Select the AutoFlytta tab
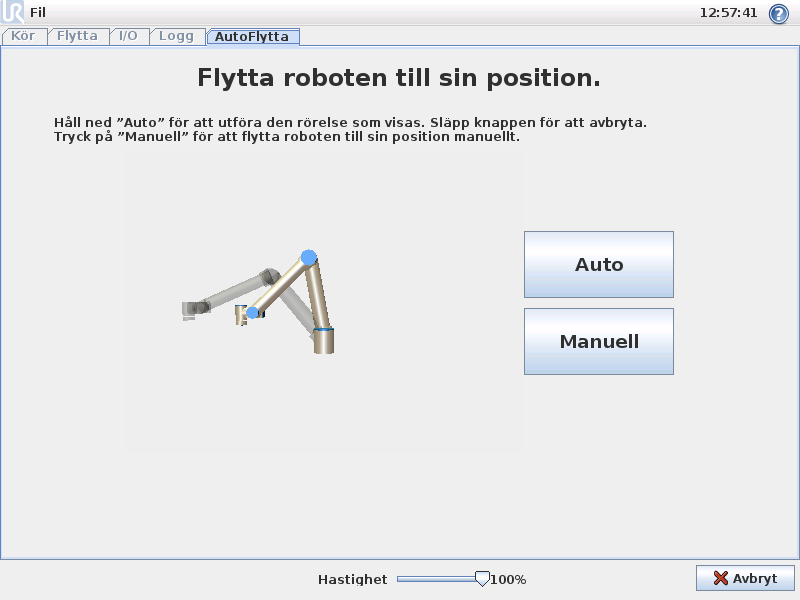Screen dimensions: 800x600 click(252, 37)
